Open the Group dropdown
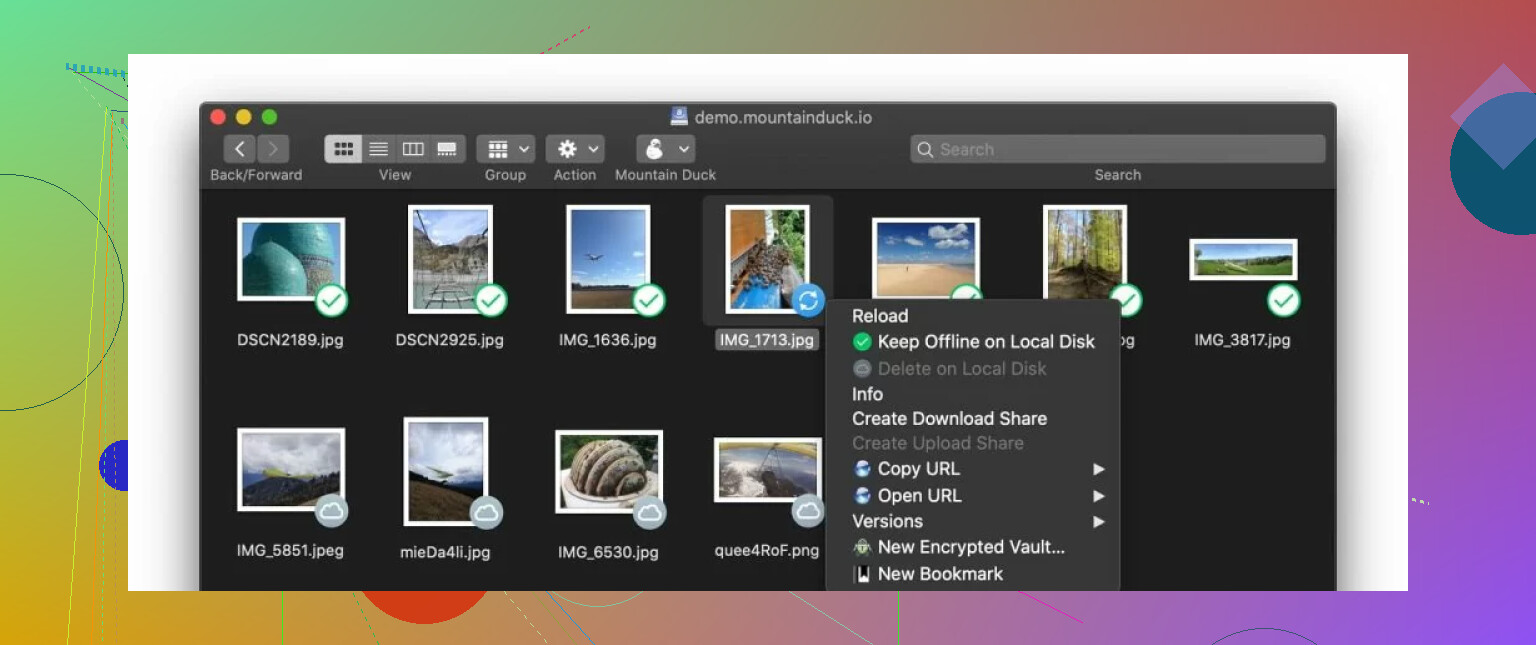The image size is (1536, 645). pos(505,149)
